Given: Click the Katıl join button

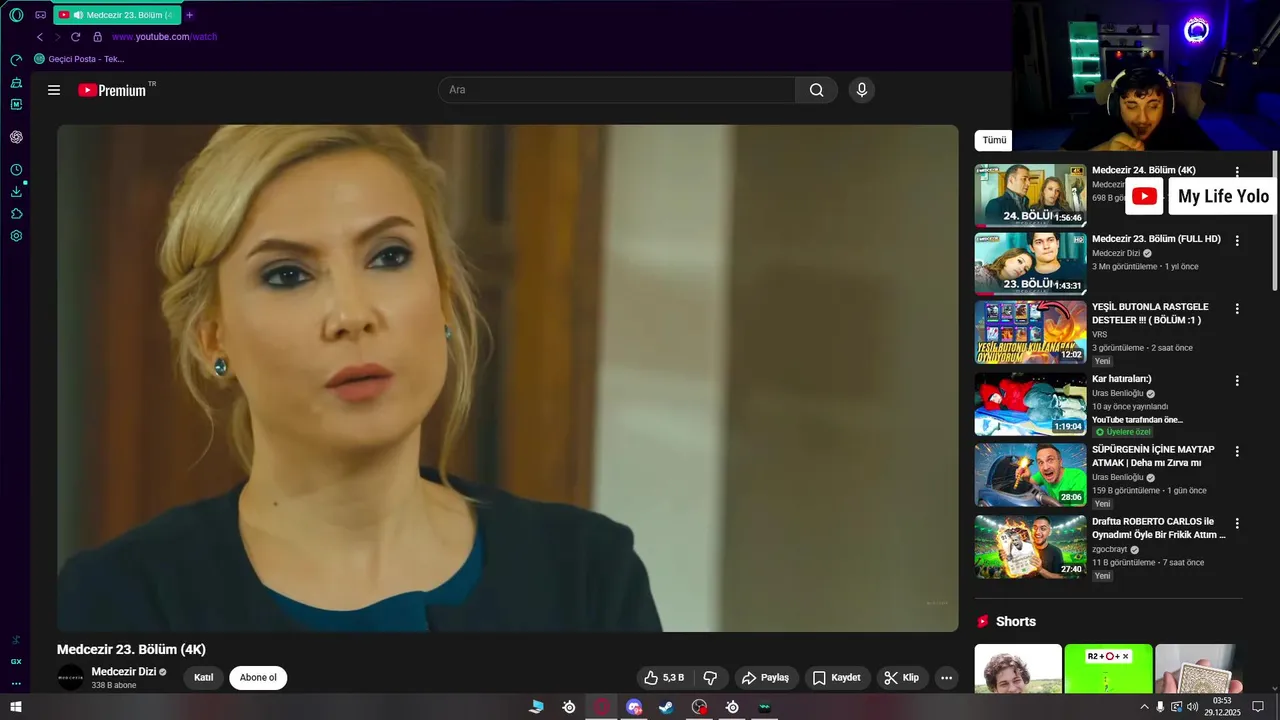Looking at the screenshot, I should click(203, 678).
